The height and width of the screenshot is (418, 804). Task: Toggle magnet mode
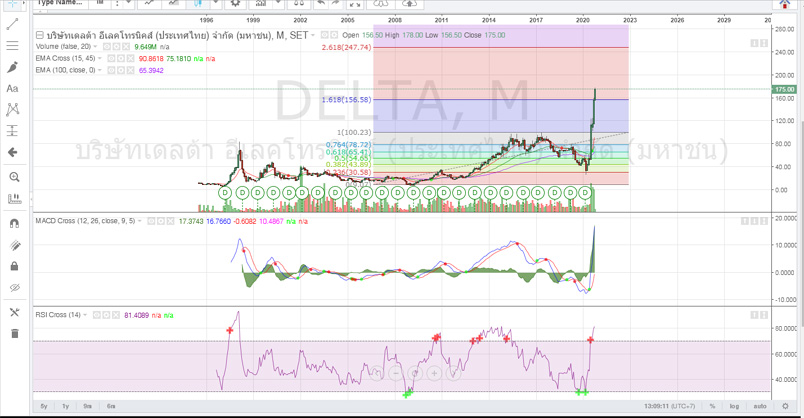pyautogui.click(x=14, y=223)
